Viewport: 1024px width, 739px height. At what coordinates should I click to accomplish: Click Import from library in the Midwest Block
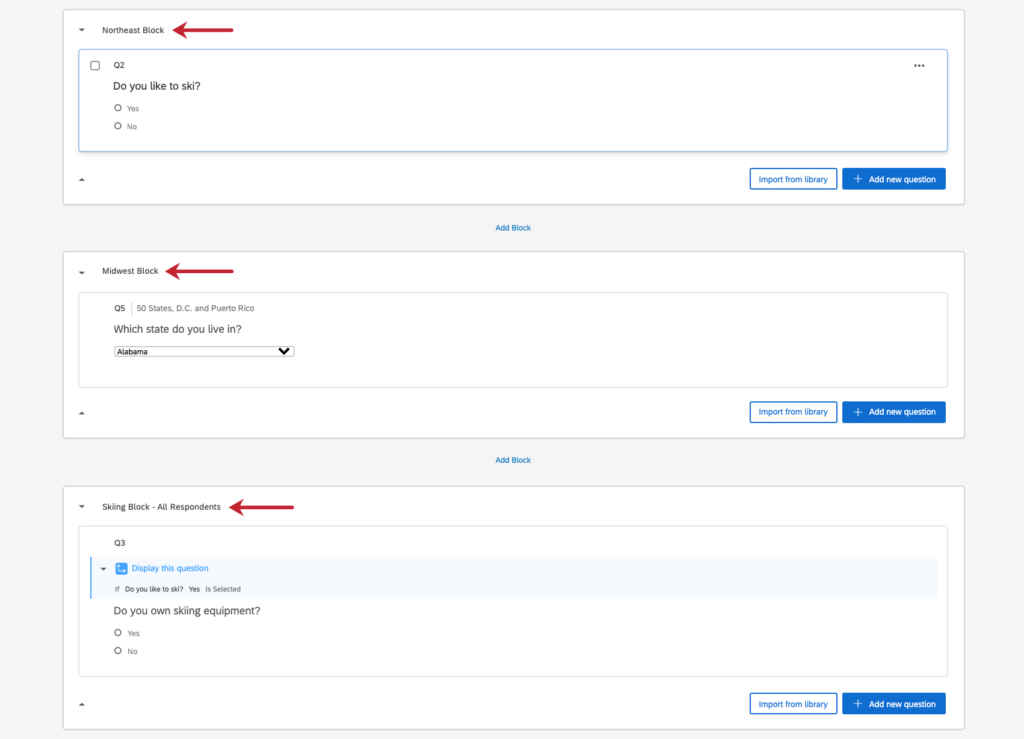(793, 411)
